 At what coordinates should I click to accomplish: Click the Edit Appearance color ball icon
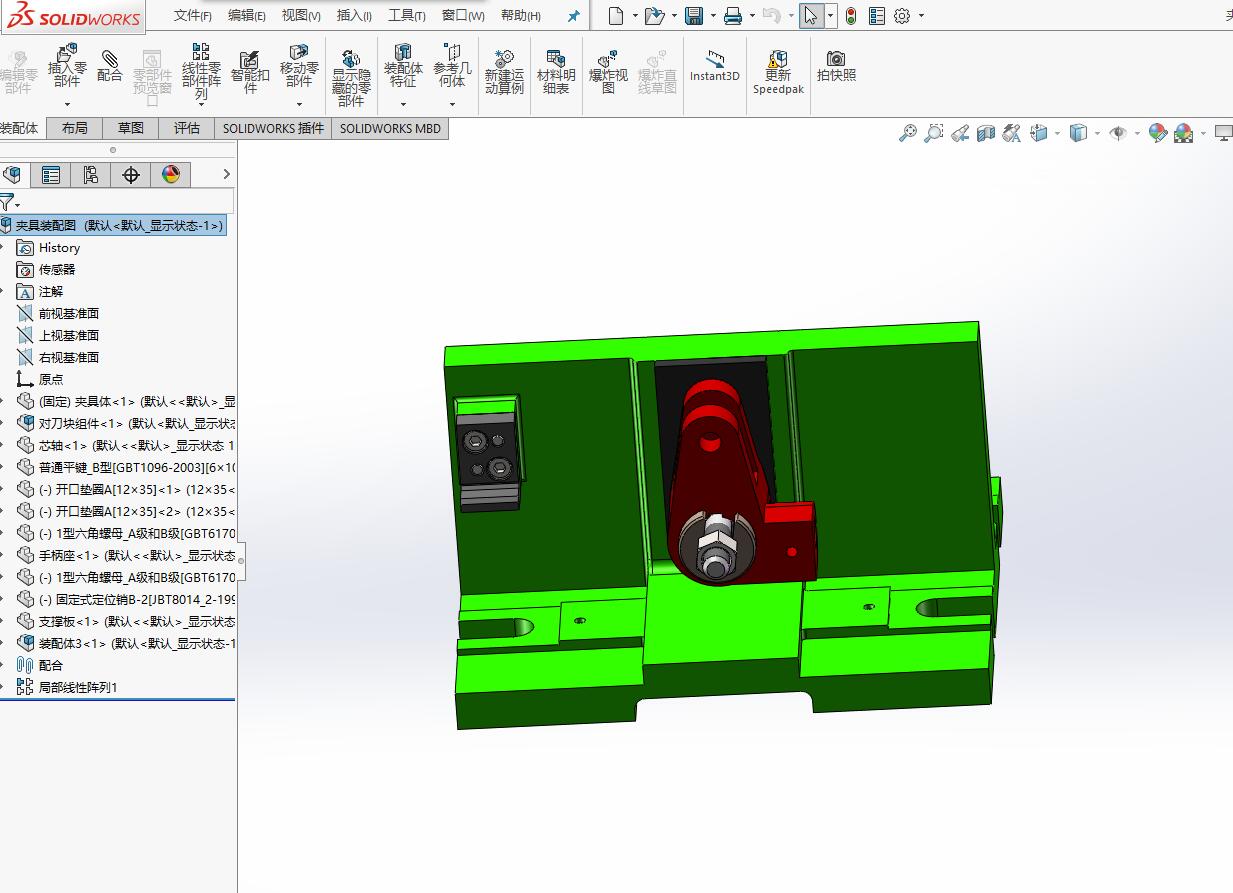click(1158, 132)
